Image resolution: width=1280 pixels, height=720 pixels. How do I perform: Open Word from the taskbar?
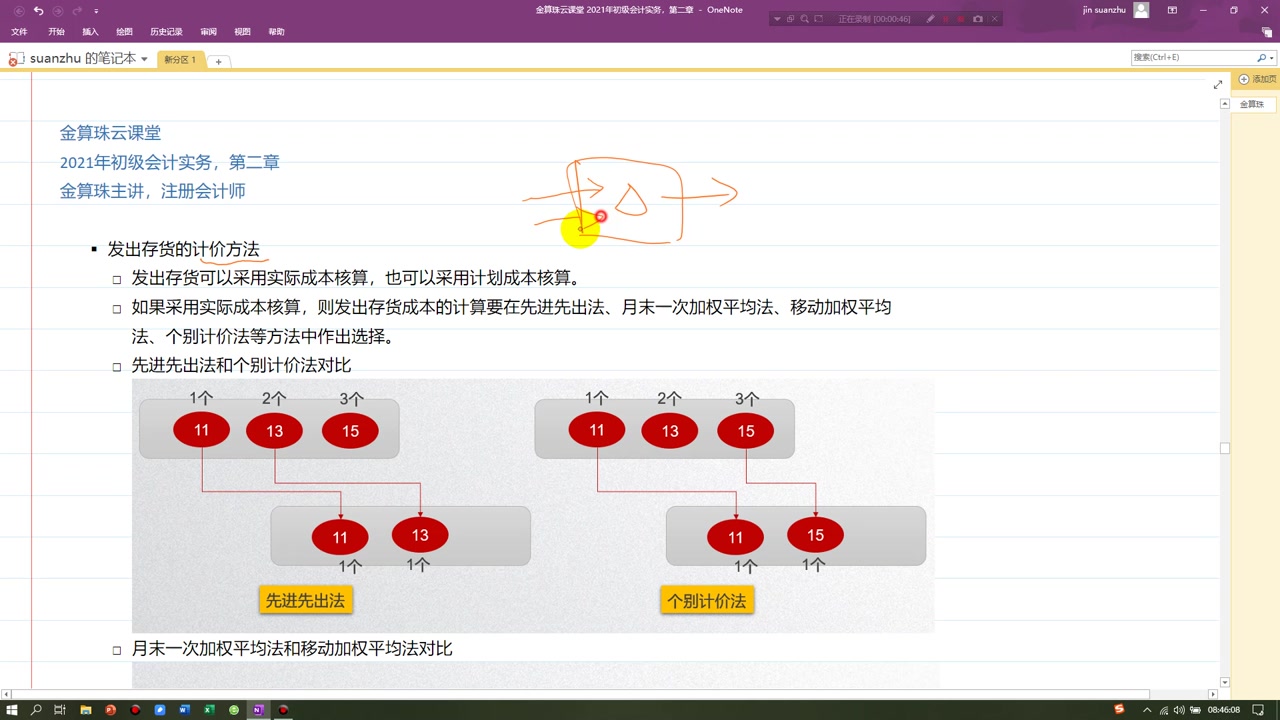point(185,710)
